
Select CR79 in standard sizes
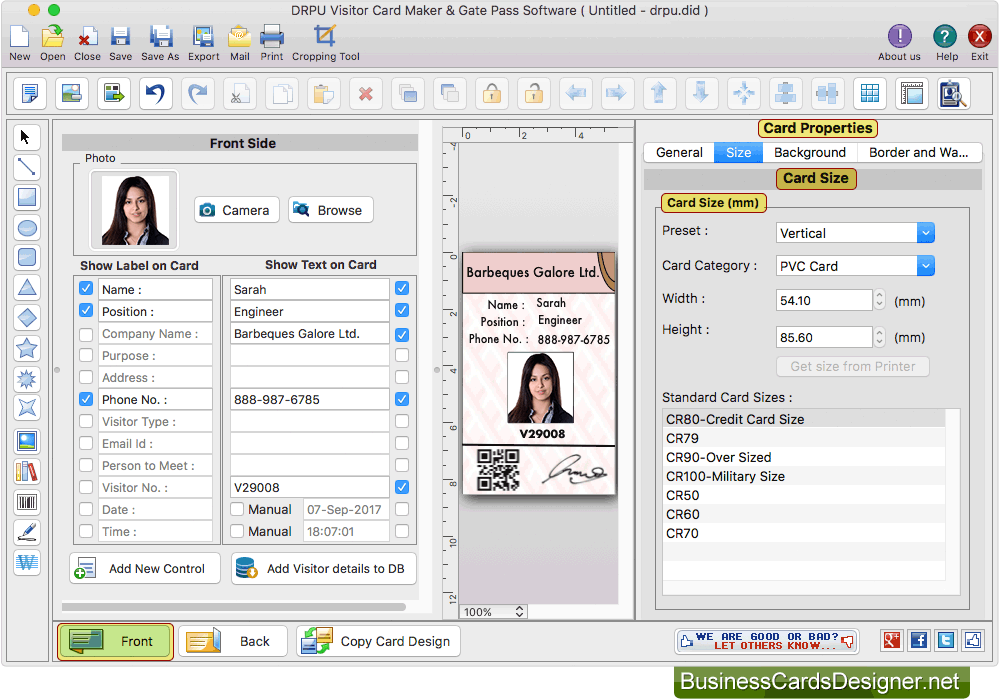[x=805, y=438]
